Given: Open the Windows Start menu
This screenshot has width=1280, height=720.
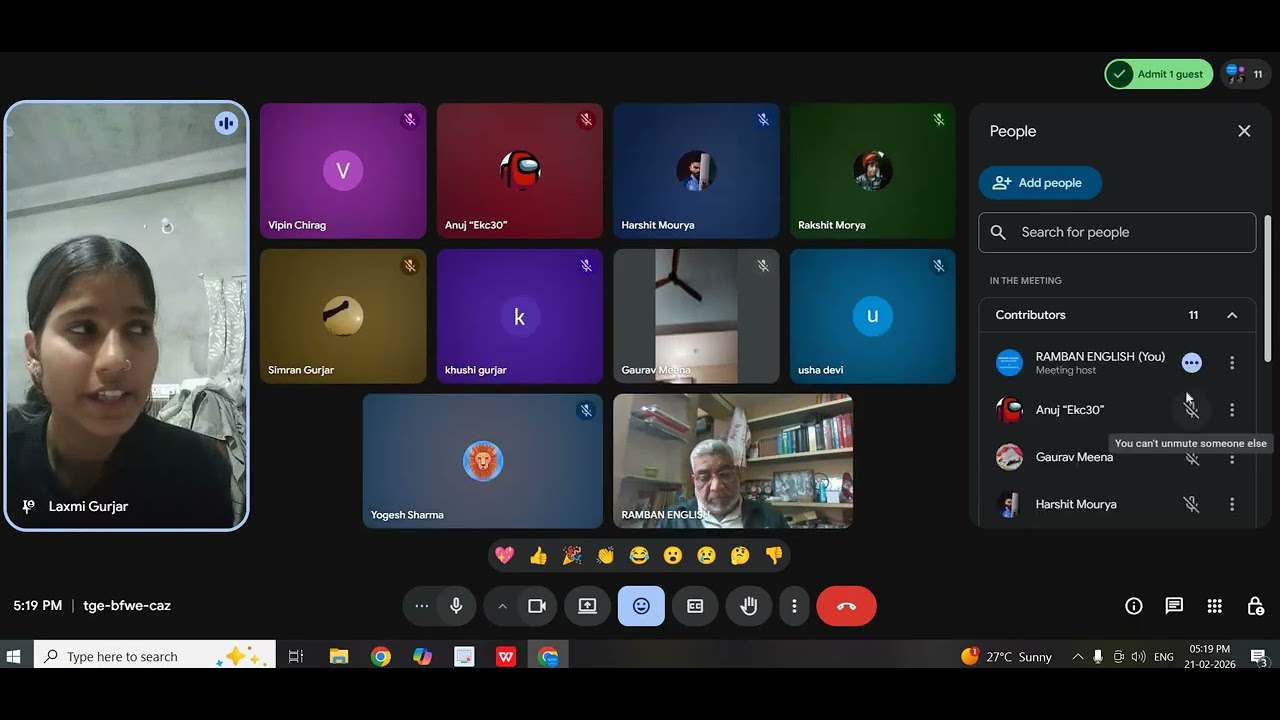Looking at the screenshot, I should click(x=14, y=657).
